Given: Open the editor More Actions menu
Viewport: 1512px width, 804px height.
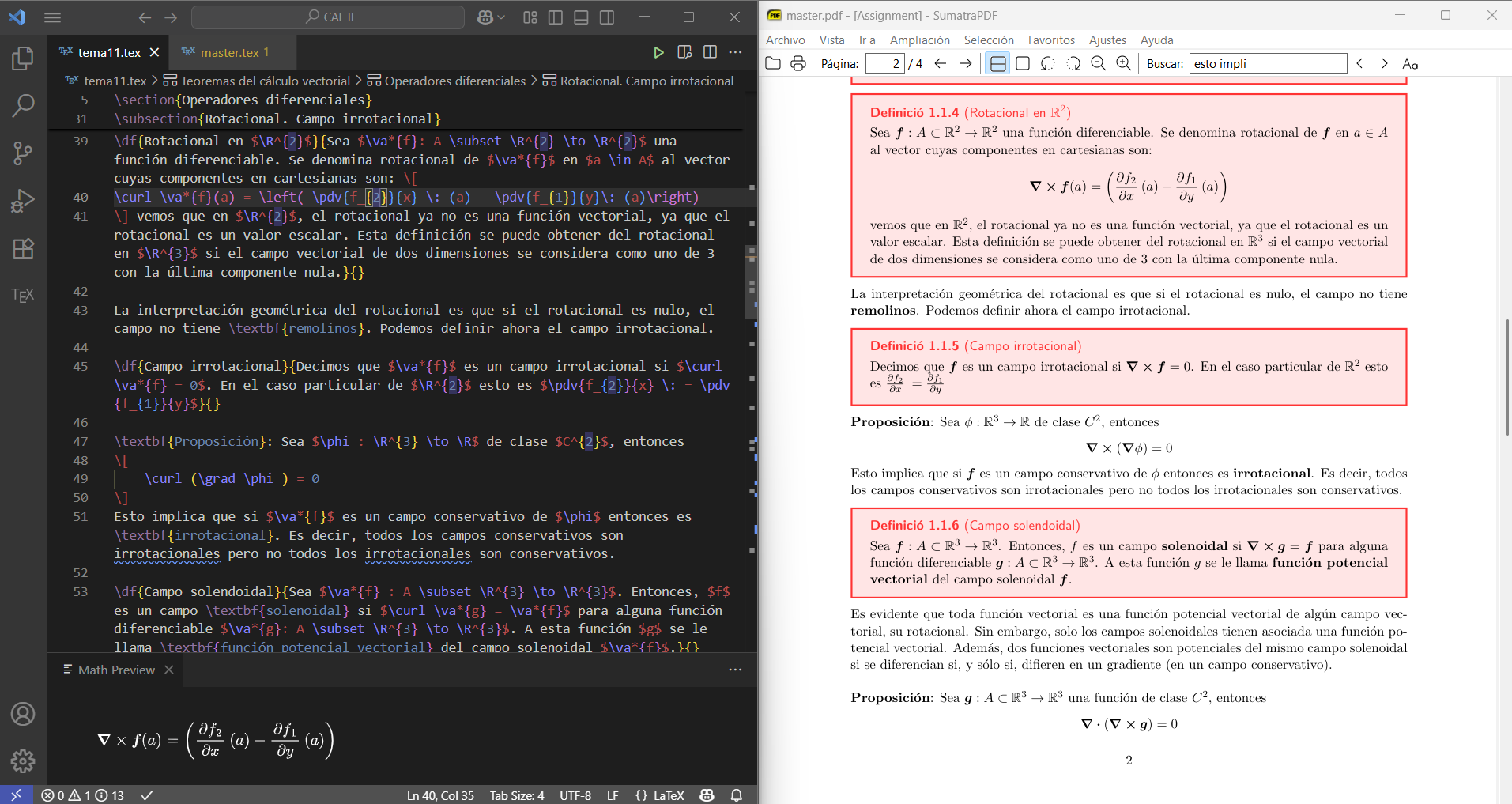Looking at the screenshot, I should click(736, 52).
